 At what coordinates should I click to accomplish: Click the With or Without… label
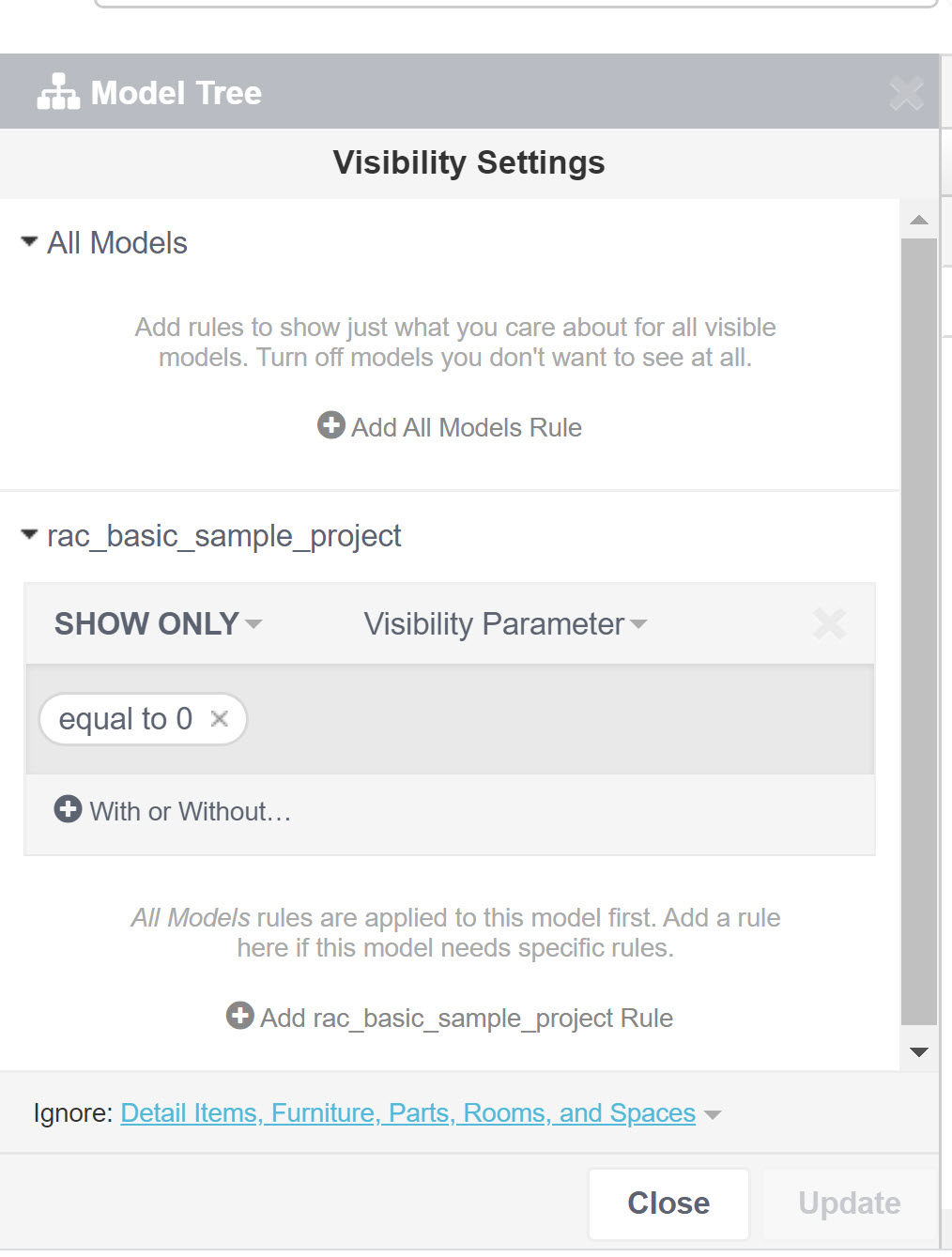[x=190, y=811]
